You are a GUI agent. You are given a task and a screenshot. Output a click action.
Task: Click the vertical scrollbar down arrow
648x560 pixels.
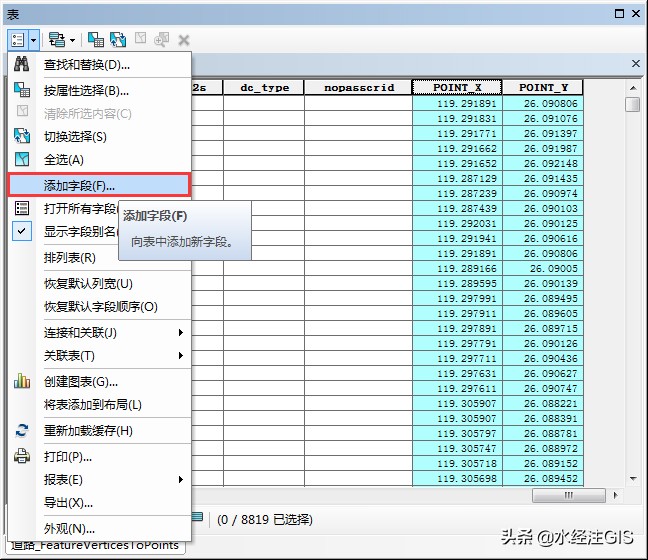pos(633,479)
